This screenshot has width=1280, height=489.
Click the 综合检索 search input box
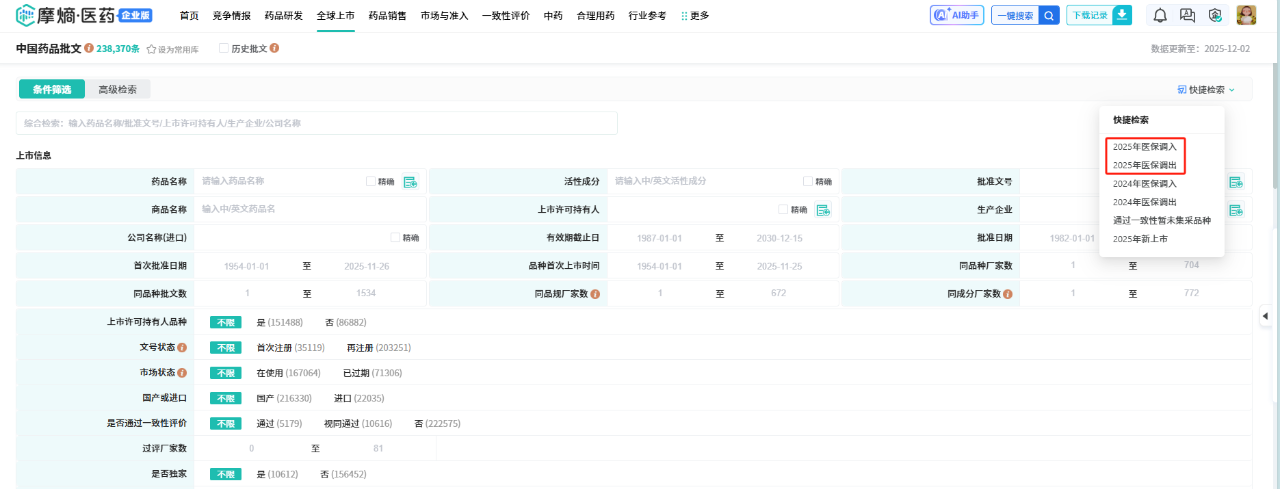click(x=317, y=123)
